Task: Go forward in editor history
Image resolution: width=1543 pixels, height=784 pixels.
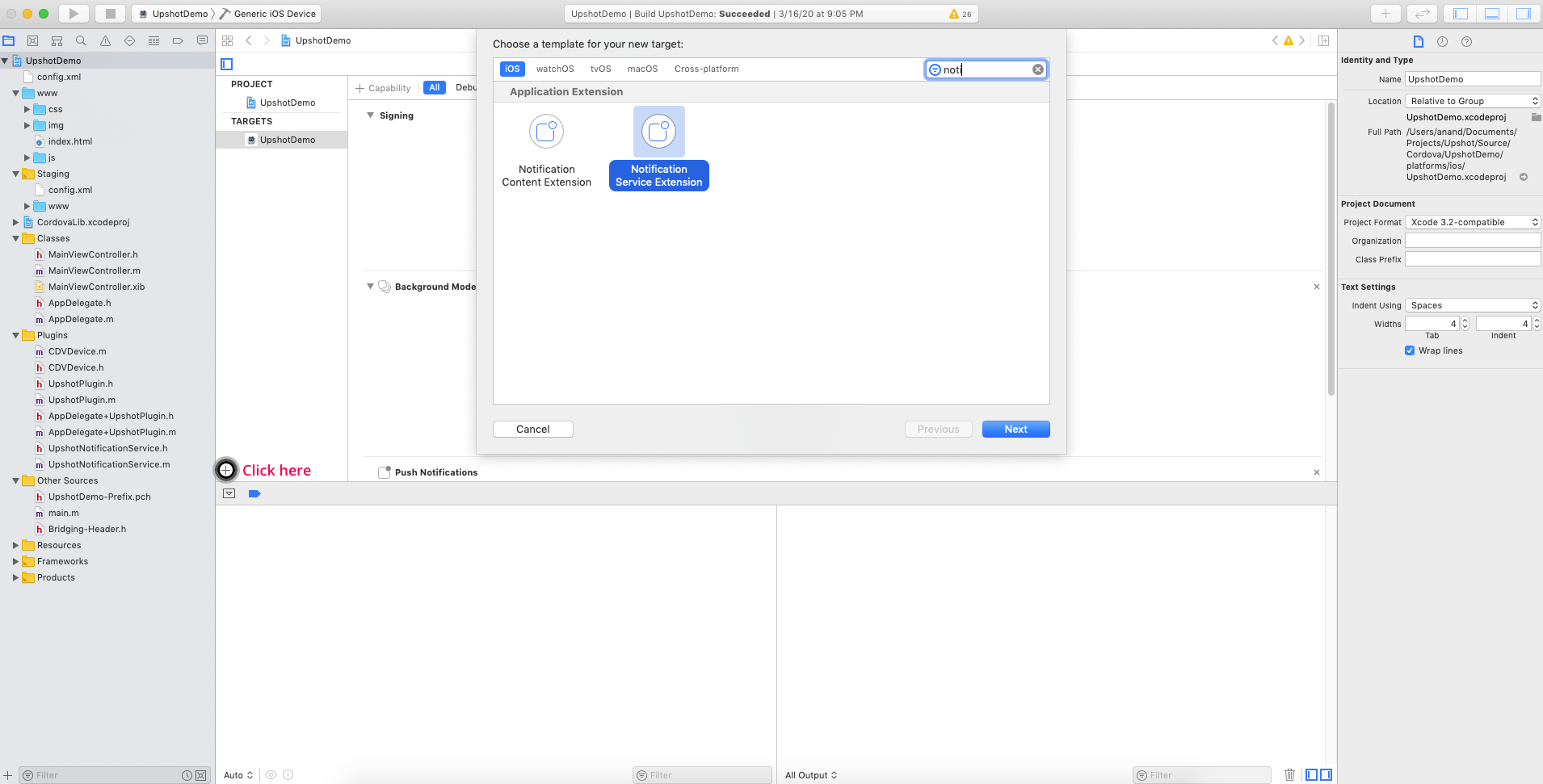Action: 267,40
